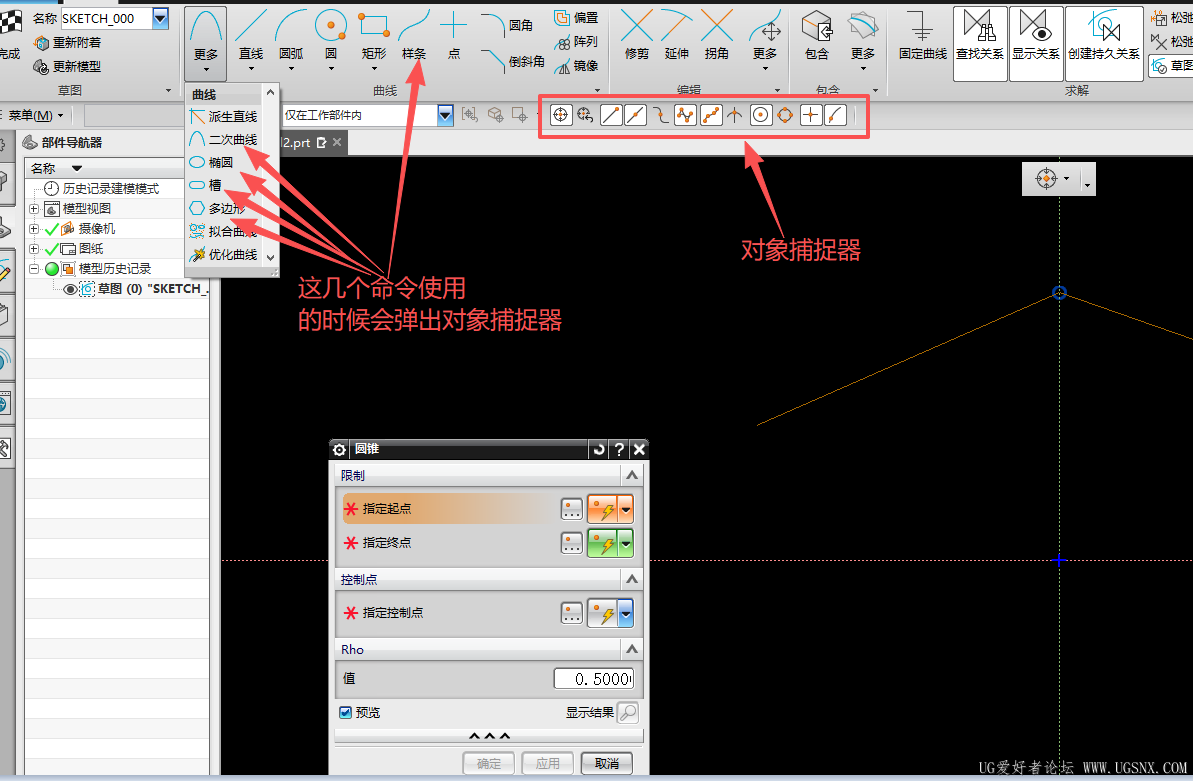
Task: Click the 修剪 trim tool
Action: 637,34
